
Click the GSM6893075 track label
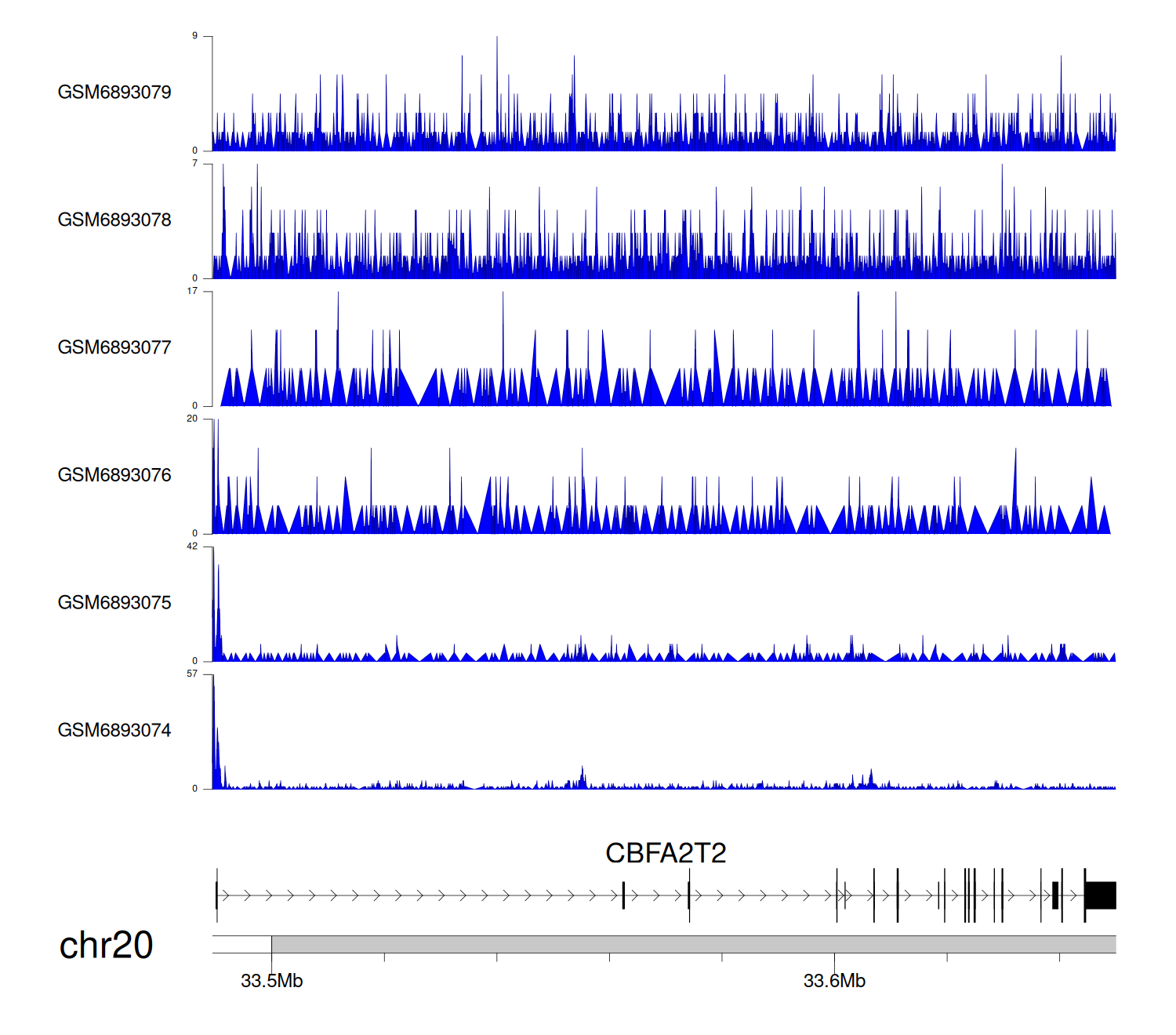pyautogui.click(x=114, y=603)
